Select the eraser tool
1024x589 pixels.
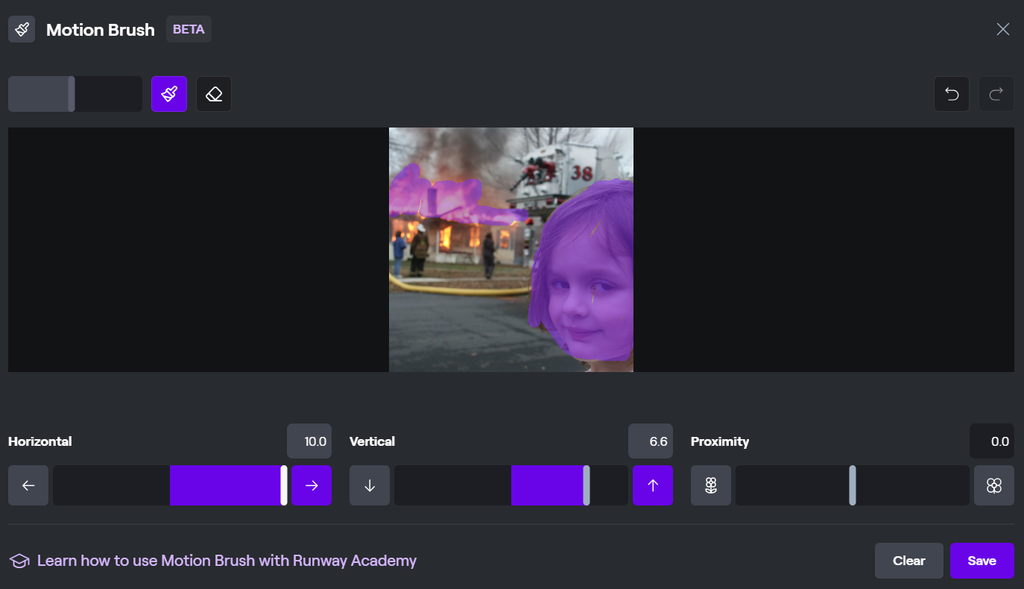214,94
